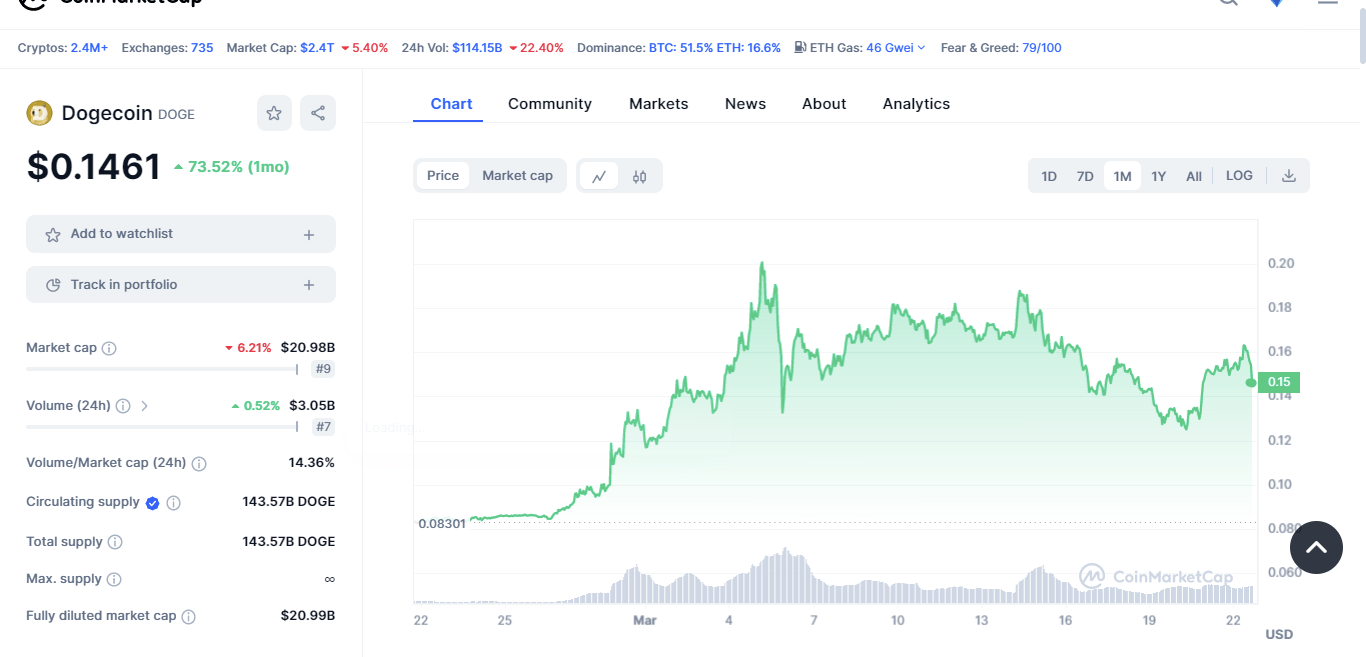Switch to candlestick chart view
This screenshot has height=657, width=1366.
click(x=640, y=176)
